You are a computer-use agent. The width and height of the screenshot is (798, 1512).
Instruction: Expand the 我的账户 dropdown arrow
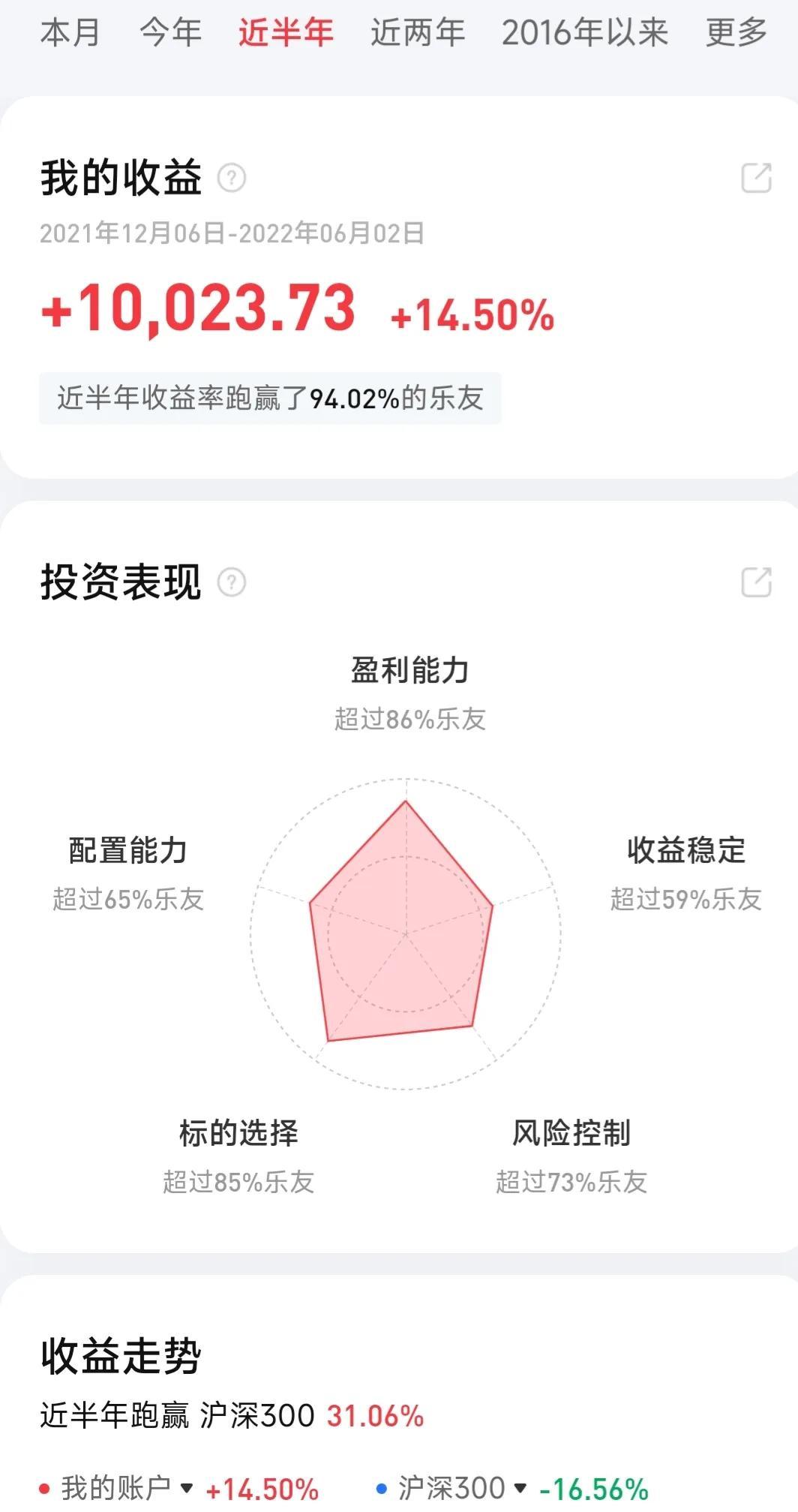(x=187, y=1488)
